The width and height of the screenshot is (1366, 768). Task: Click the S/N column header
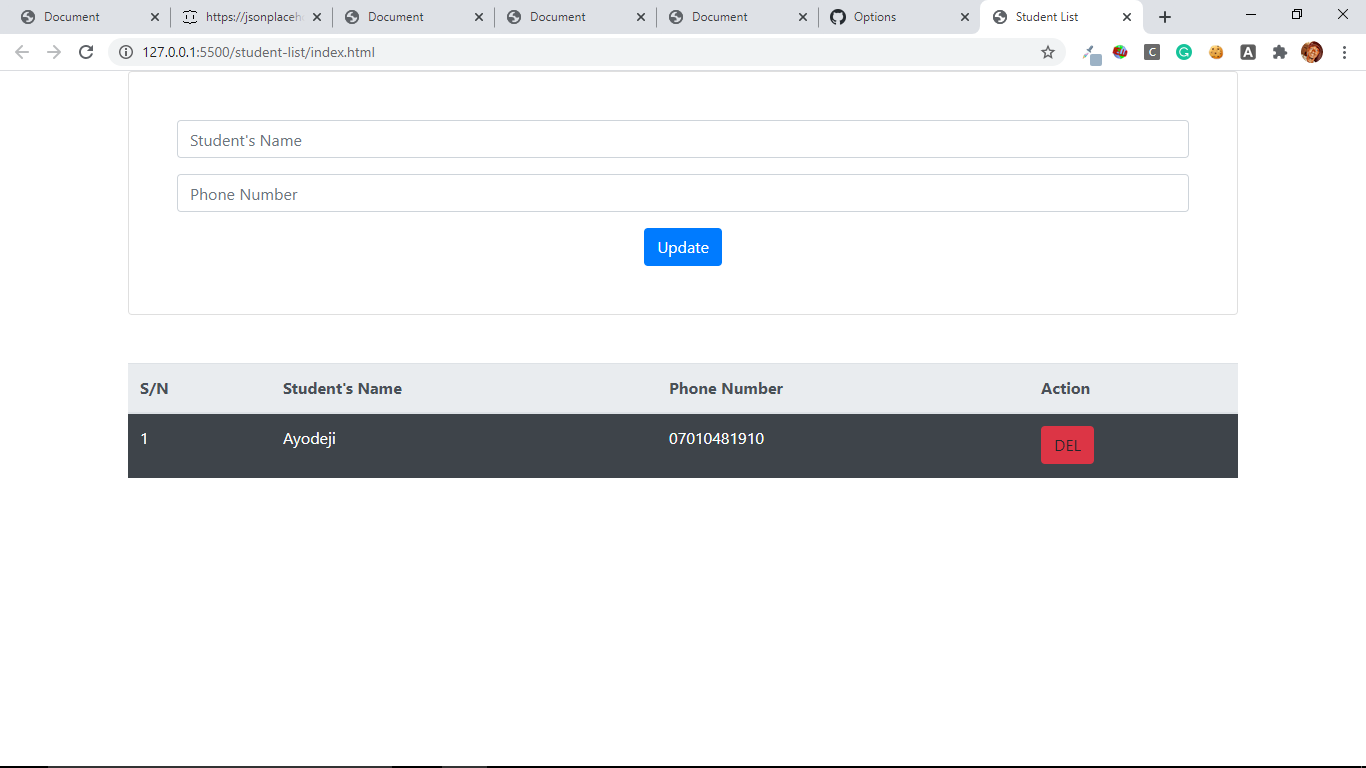[x=154, y=388]
